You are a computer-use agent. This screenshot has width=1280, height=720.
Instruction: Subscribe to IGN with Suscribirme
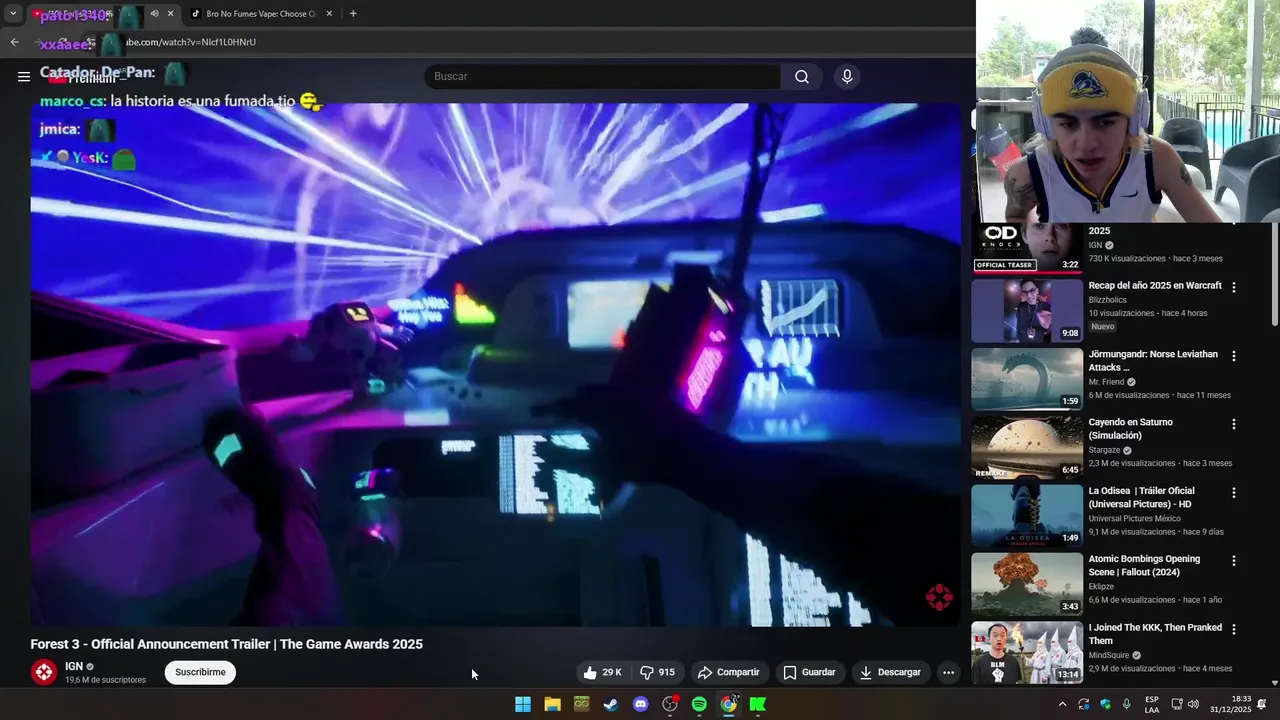coord(200,673)
